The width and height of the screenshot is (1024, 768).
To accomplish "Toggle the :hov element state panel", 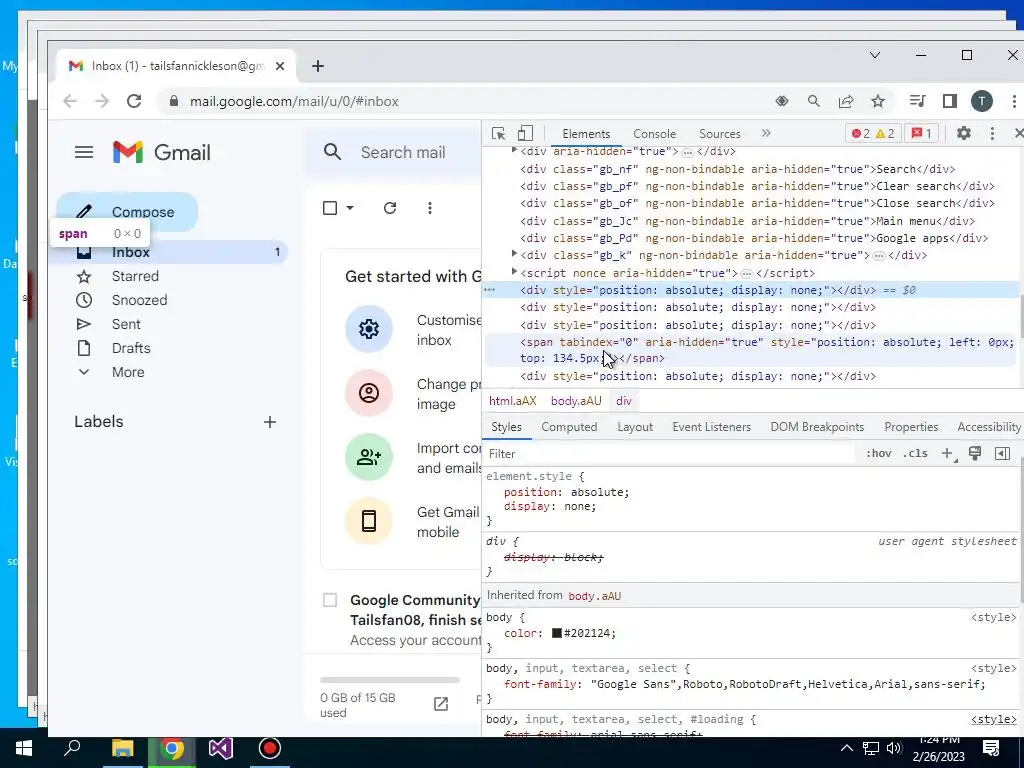I will (879, 454).
